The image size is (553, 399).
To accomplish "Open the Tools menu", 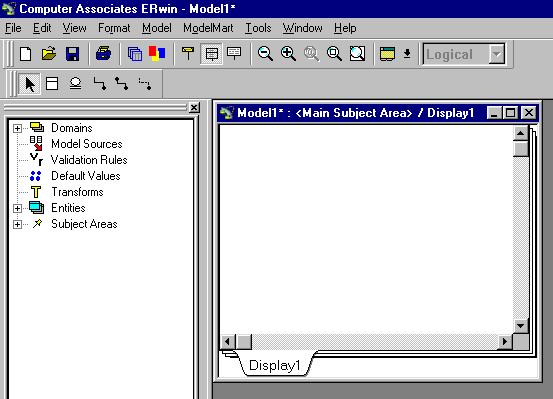I will [x=258, y=28].
